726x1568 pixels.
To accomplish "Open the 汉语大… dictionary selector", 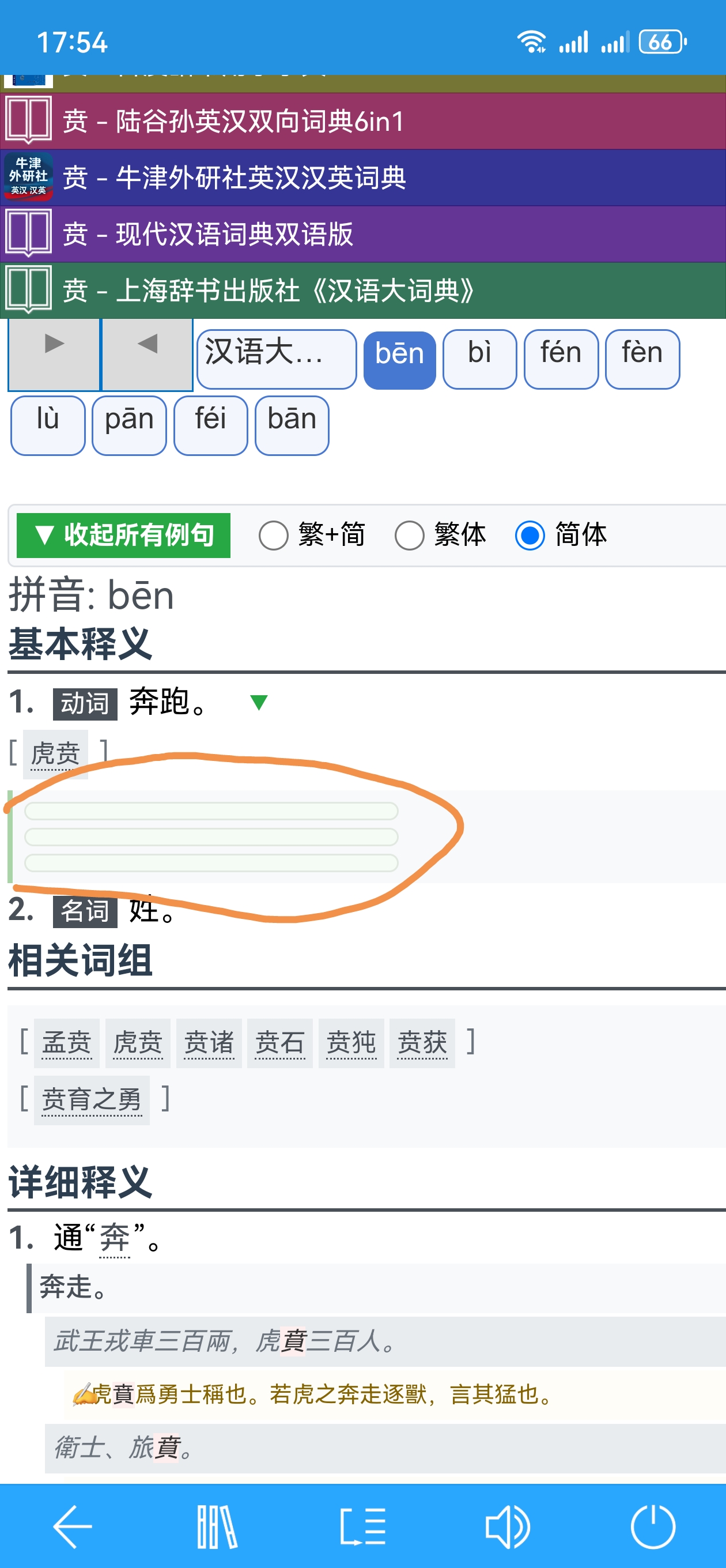I will pyautogui.click(x=276, y=359).
